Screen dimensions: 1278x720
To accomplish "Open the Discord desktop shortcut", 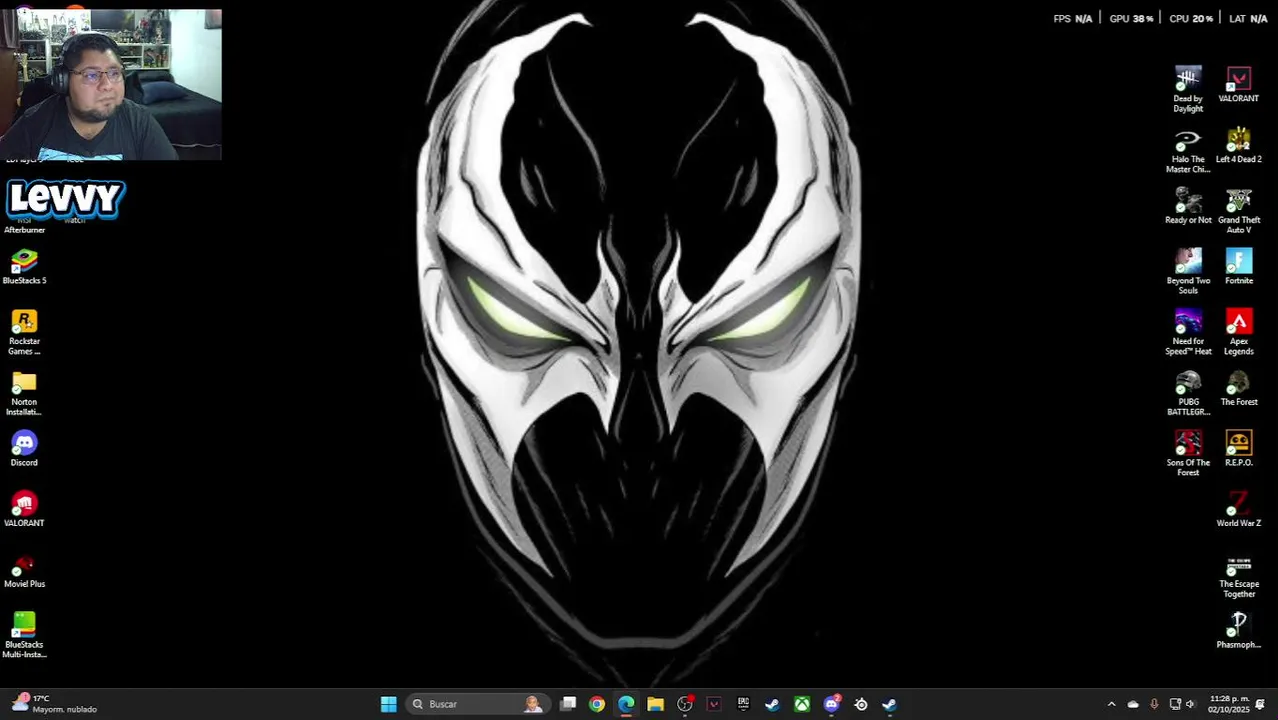I will click(24, 448).
